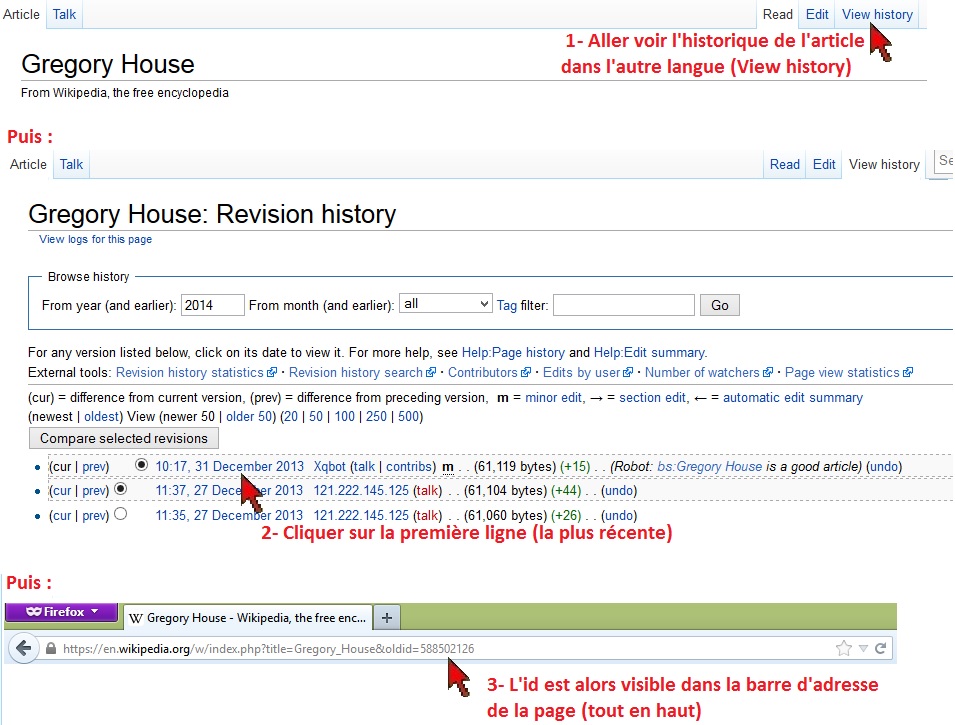955x725 pixels.
Task: Click the URL containing oldid=588502126
Action: pos(268,649)
